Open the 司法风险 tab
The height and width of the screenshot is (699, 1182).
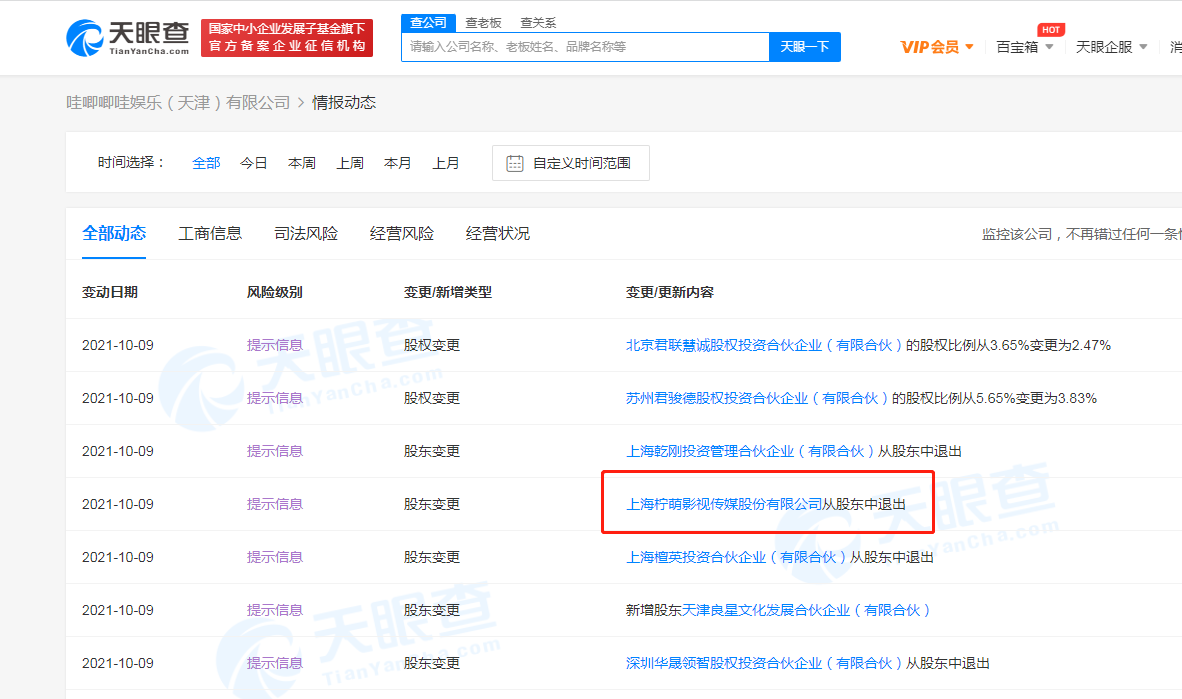coord(306,233)
